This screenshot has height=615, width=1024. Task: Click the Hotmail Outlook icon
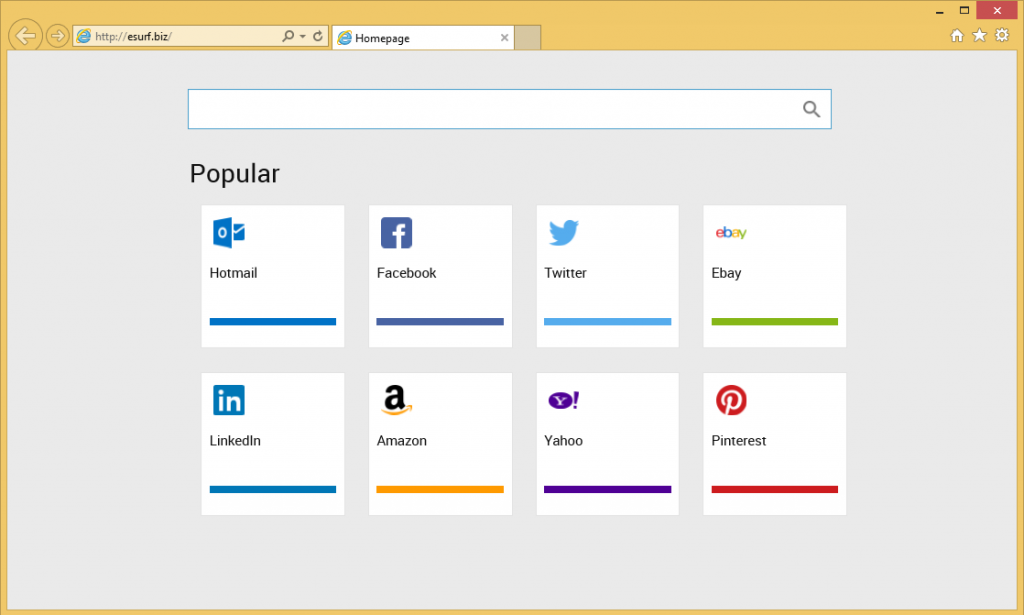click(x=229, y=233)
